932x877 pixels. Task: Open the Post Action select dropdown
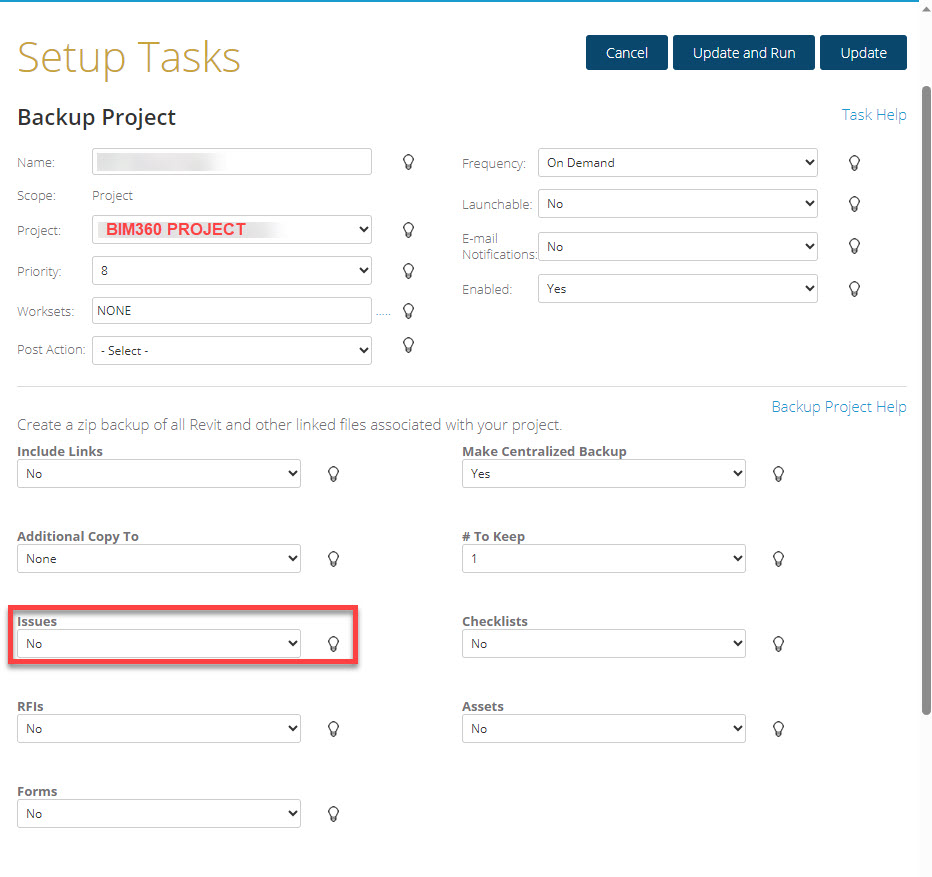(x=231, y=351)
